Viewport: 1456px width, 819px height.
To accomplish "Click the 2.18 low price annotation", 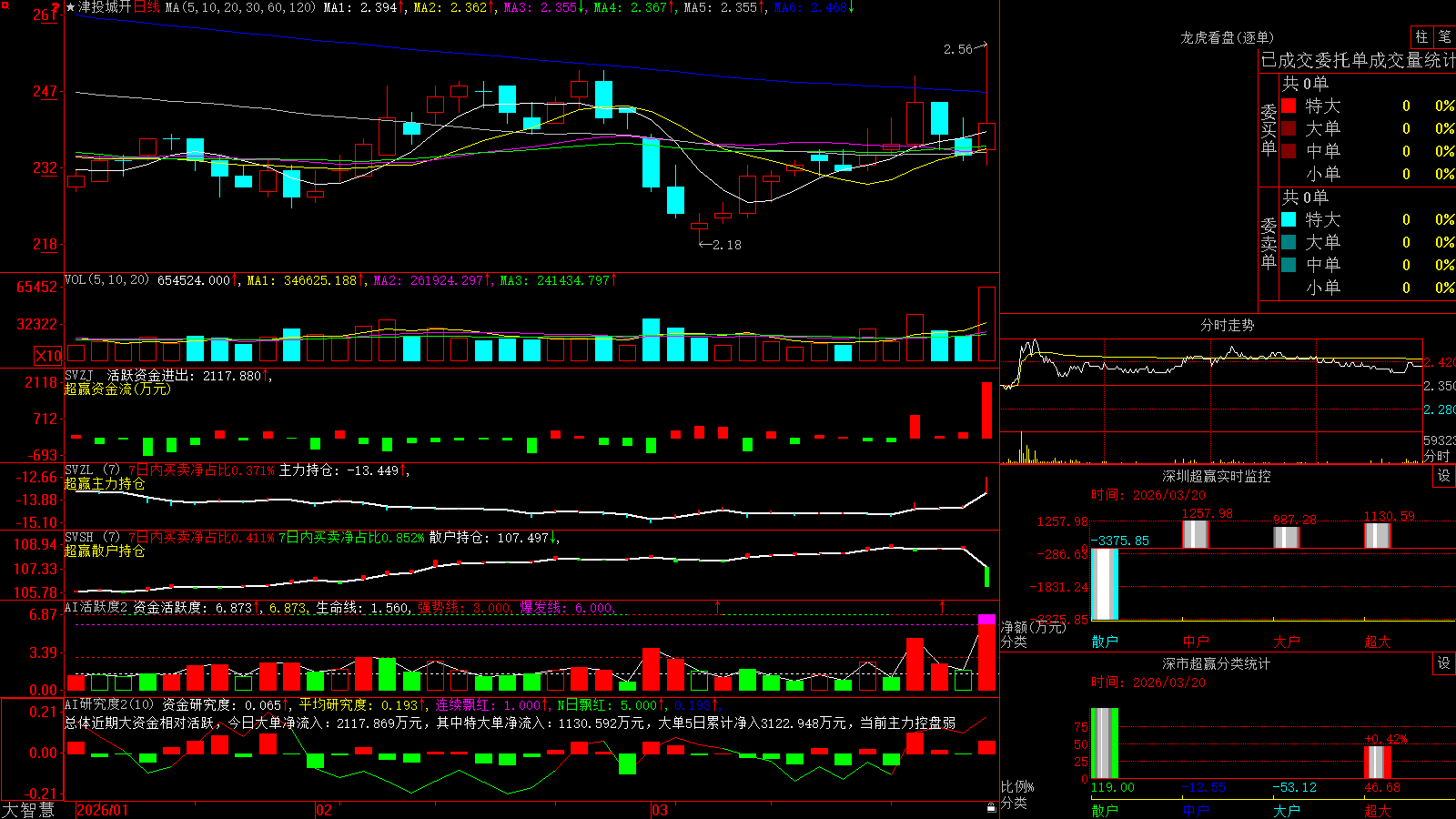I will coord(727,245).
